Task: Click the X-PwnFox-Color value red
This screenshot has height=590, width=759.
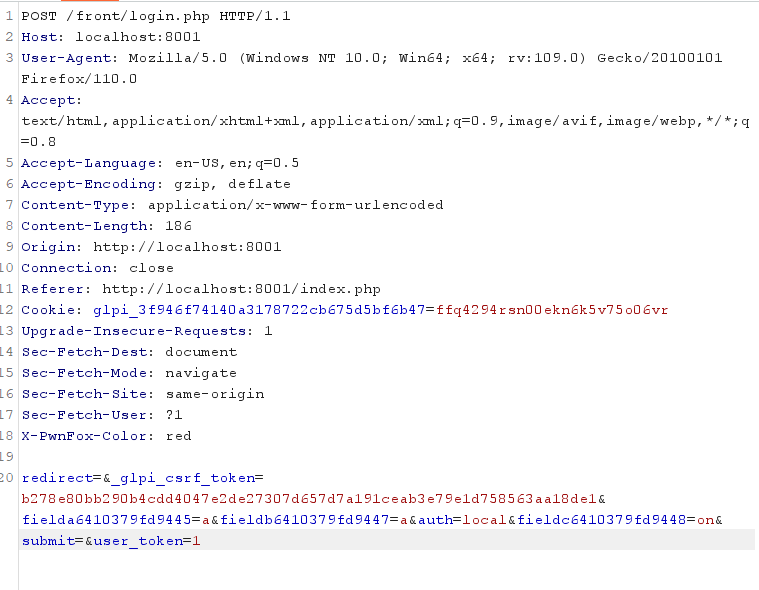Action: coord(178,436)
